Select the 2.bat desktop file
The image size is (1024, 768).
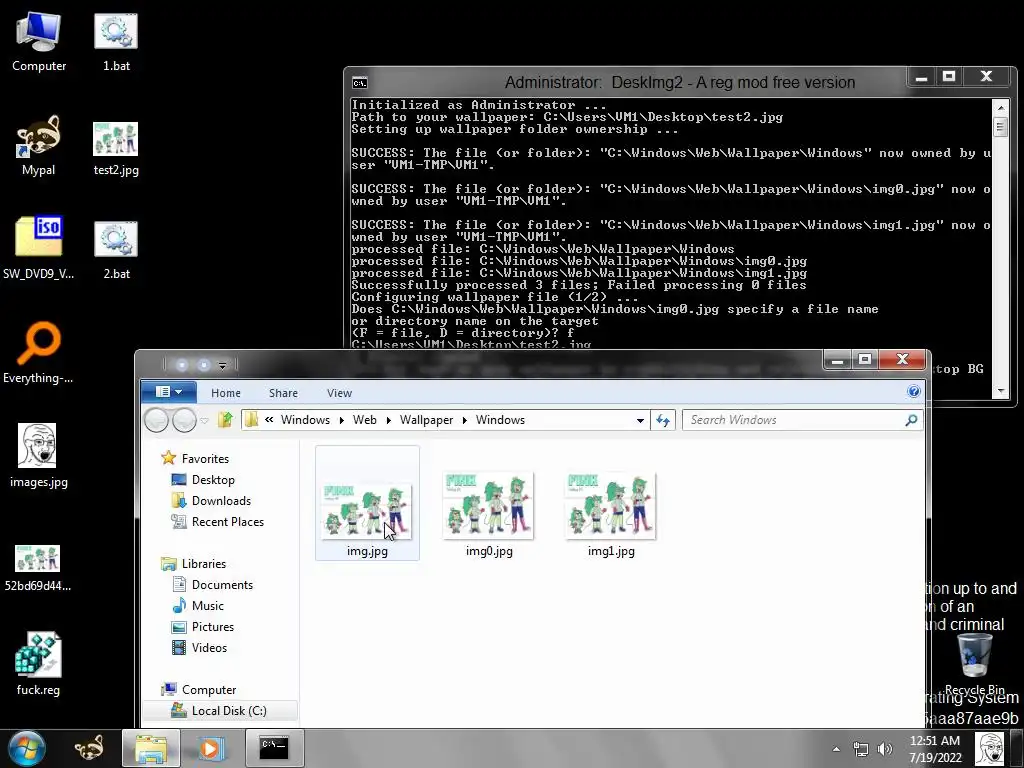(x=116, y=251)
